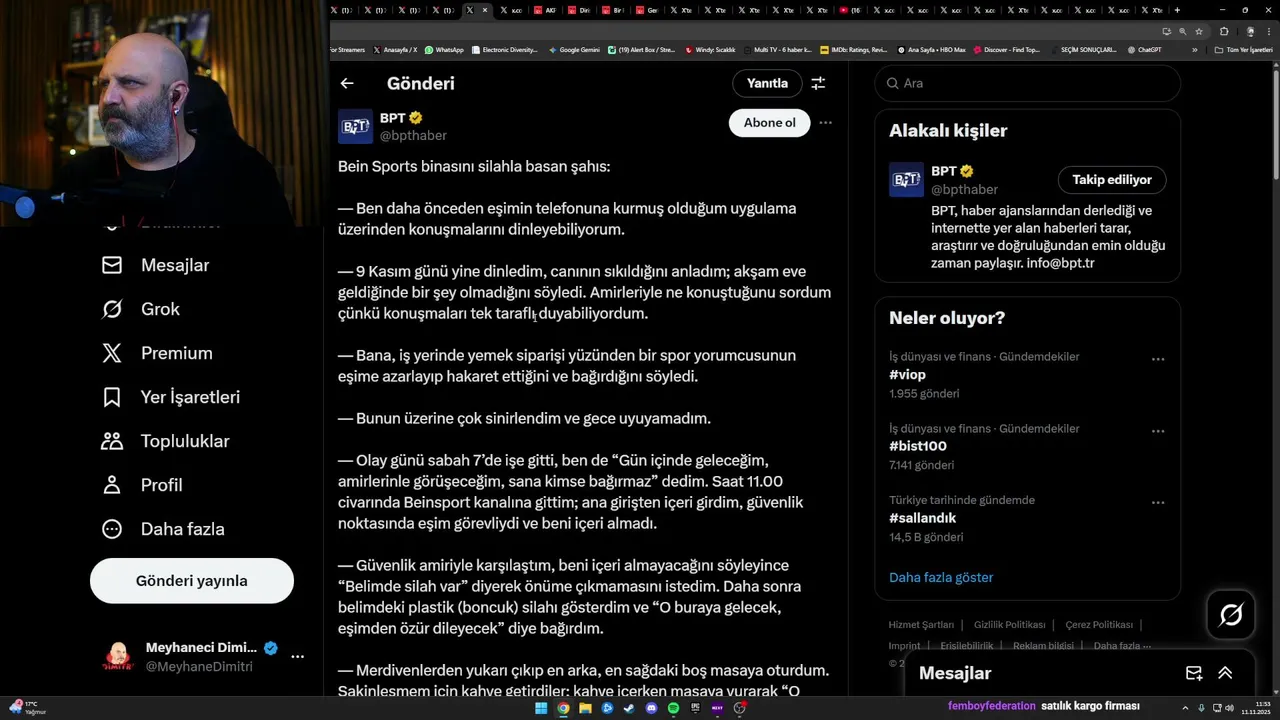Image resolution: width=1280 pixels, height=720 pixels.
Task: Open the more options menu beside Abone ol
Action: (x=825, y=122)
